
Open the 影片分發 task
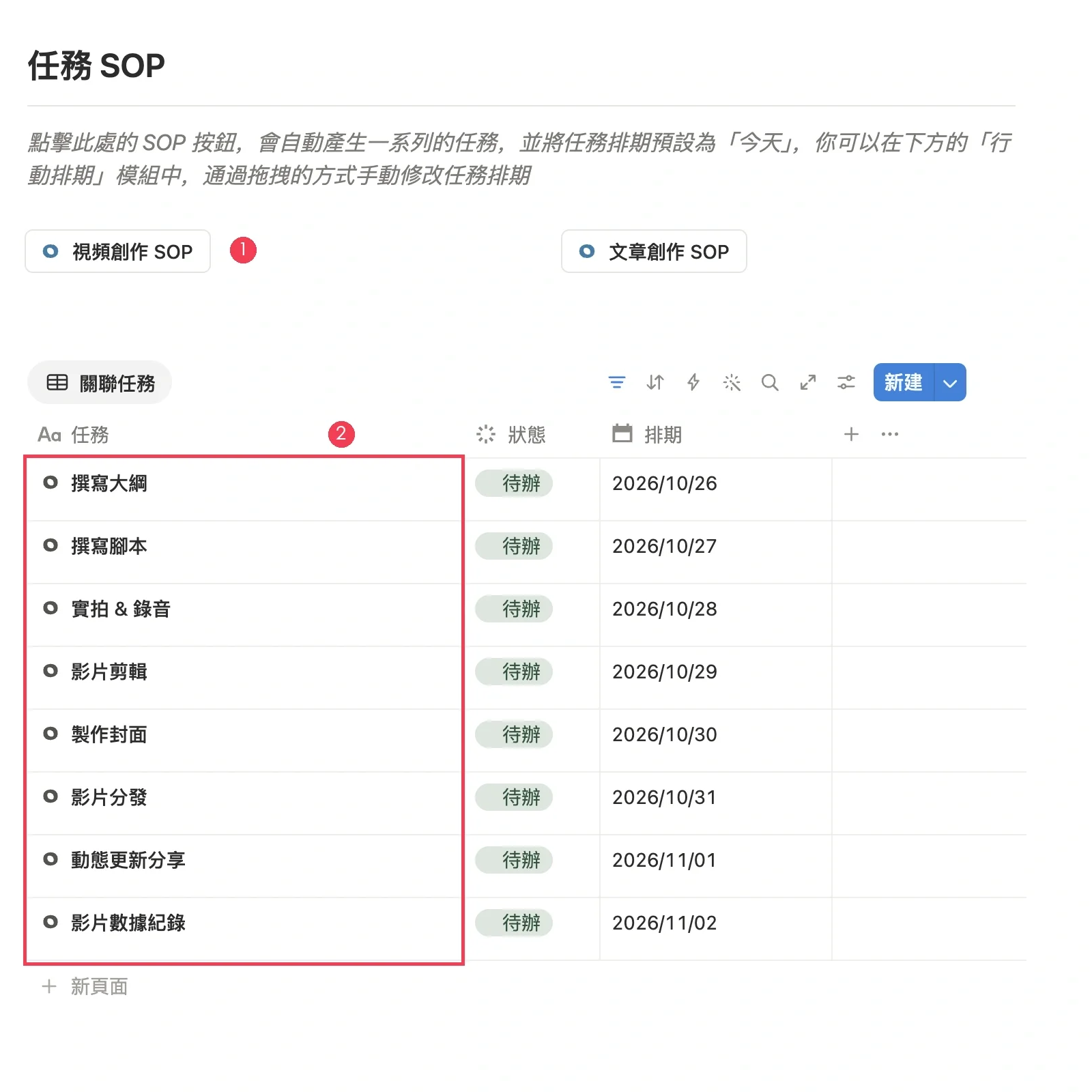109,797
